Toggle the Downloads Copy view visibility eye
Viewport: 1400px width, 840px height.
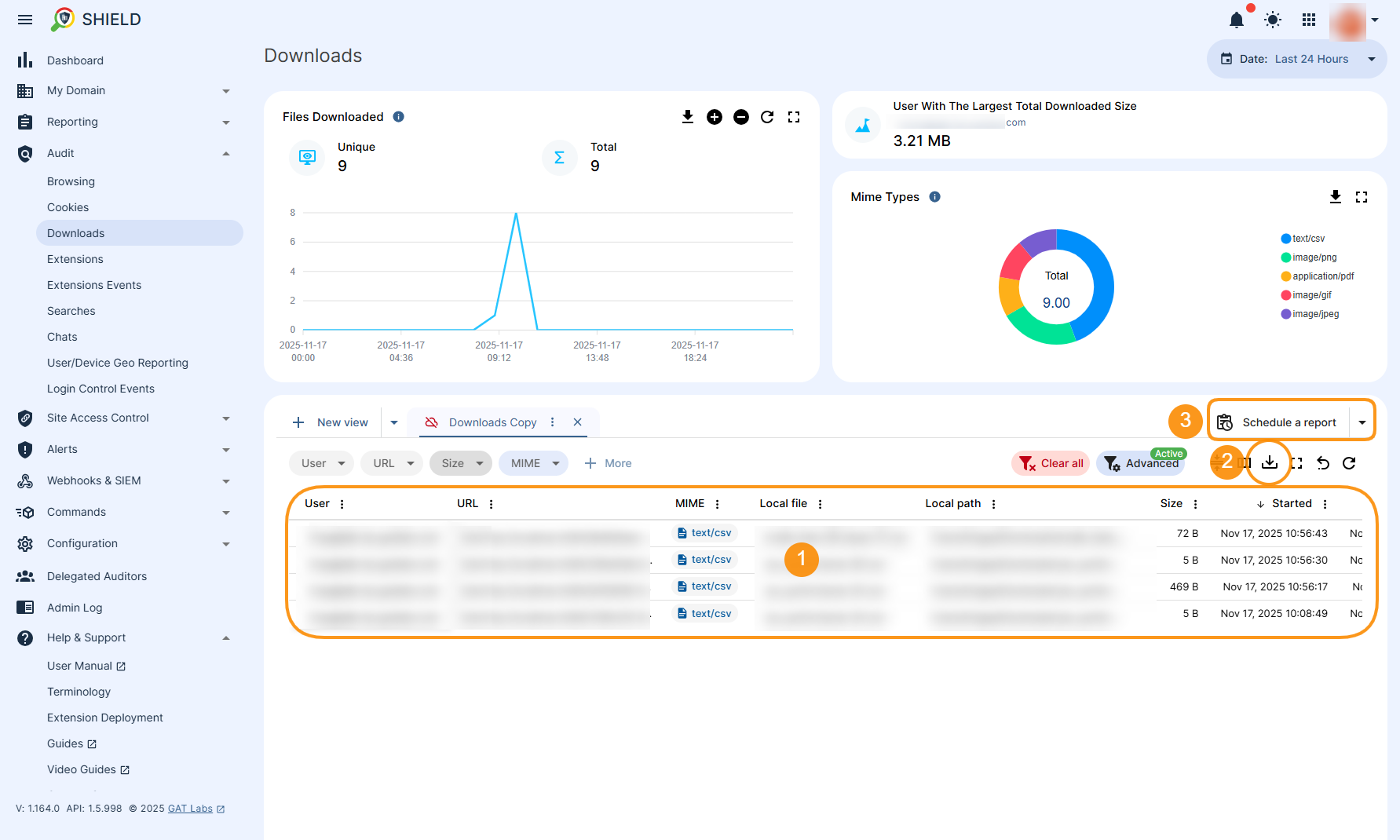431,422
